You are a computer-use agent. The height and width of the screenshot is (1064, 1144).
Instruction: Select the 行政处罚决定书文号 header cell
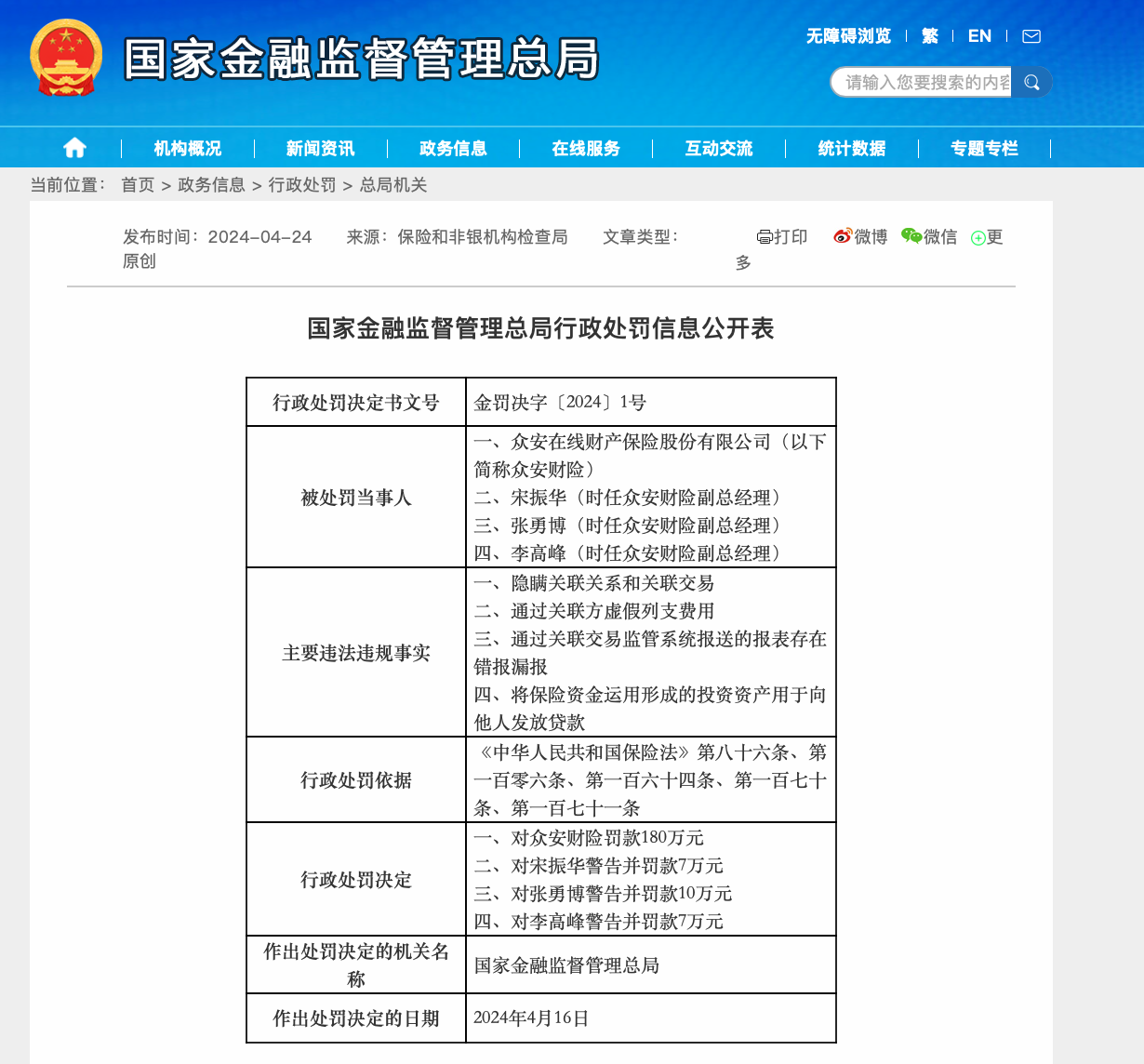[356, 403]
